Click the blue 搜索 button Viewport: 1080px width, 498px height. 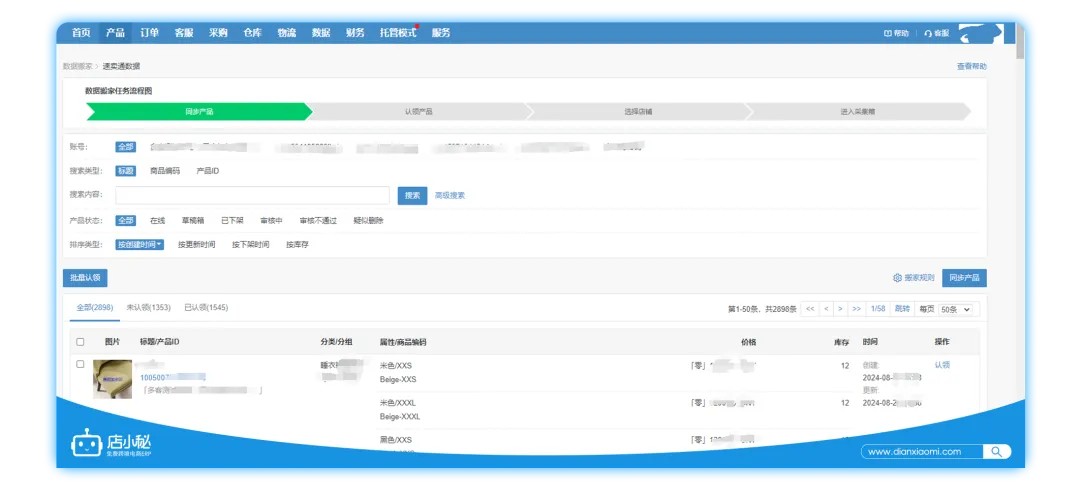(413, 196)
